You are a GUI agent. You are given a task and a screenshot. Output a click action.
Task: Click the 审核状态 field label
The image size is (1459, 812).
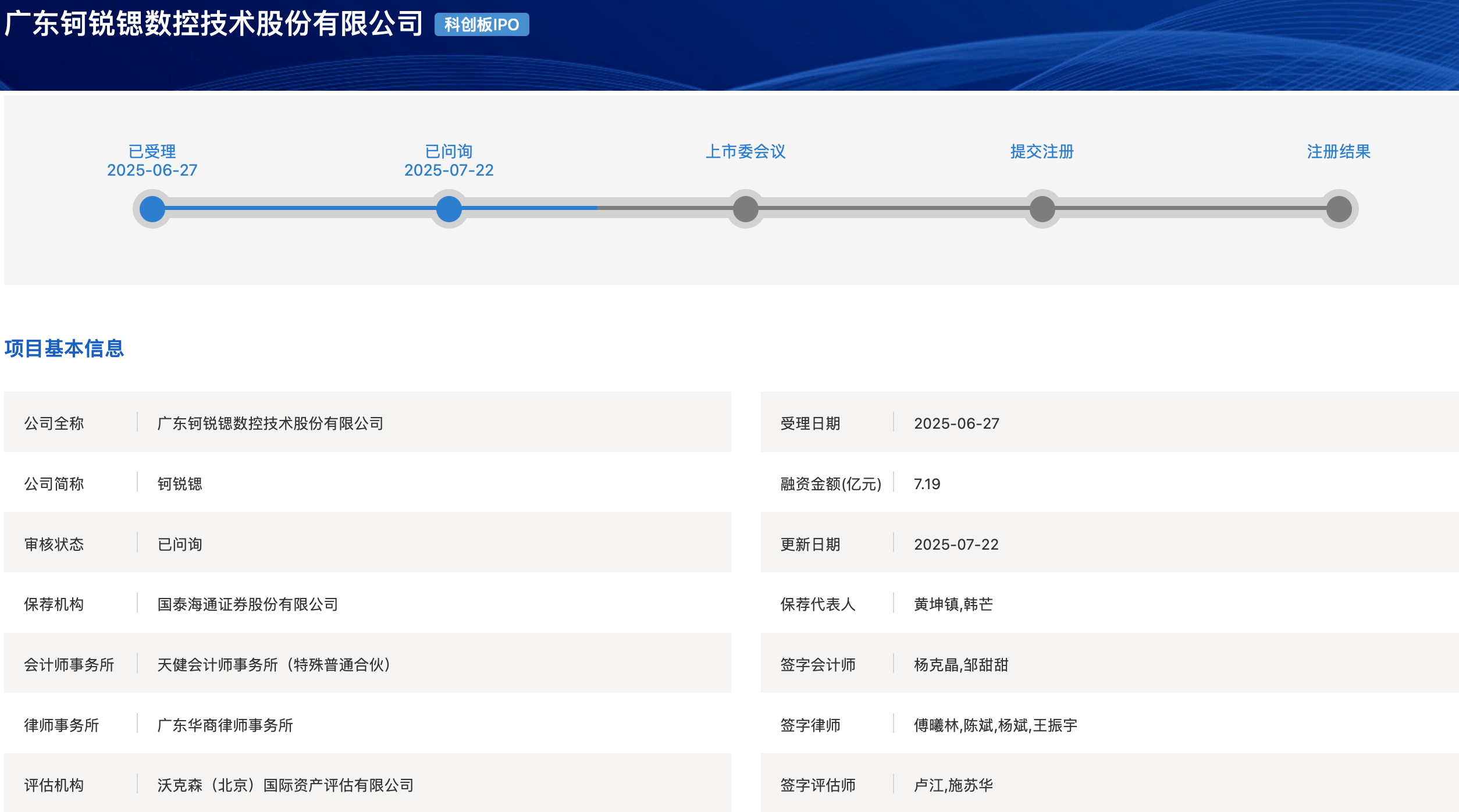pyautogui.click(x=54, y=544)
